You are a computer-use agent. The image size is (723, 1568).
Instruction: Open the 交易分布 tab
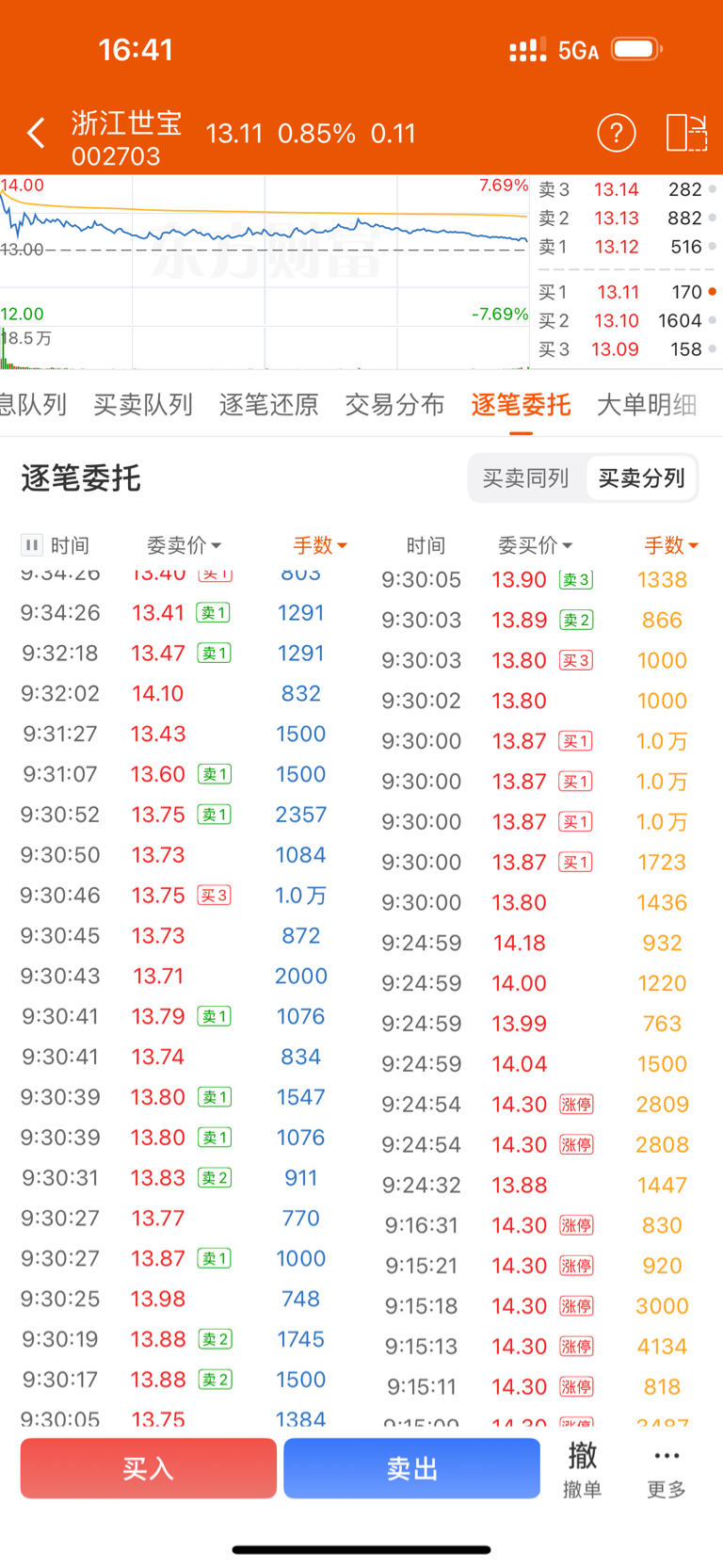coord(394,405)
